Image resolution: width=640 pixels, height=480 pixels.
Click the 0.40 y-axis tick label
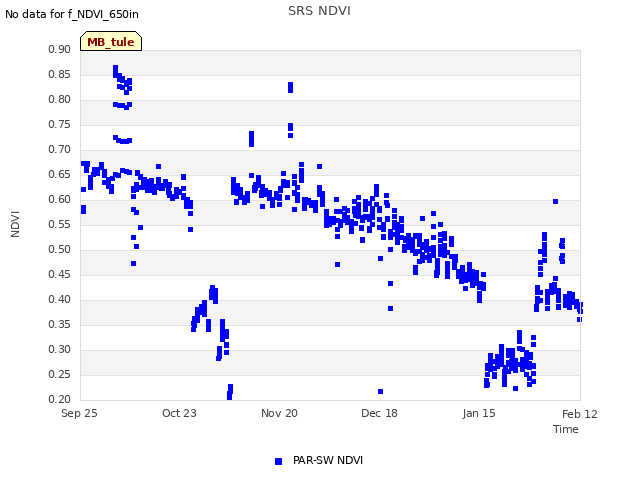(x=60, y=299)
